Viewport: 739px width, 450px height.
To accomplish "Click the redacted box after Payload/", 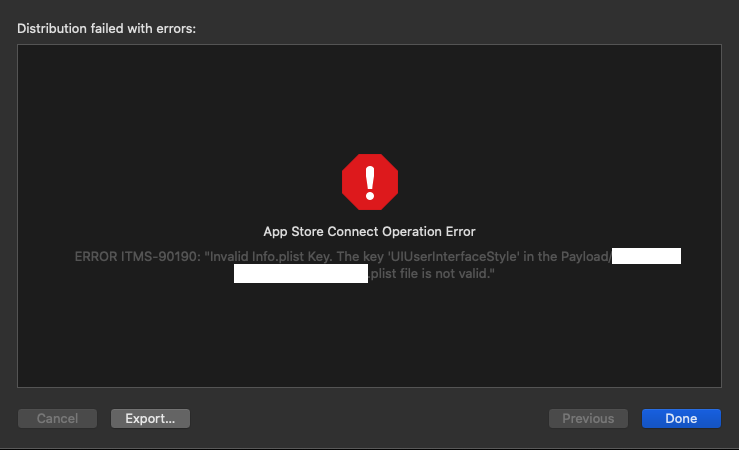I will 646,257.
